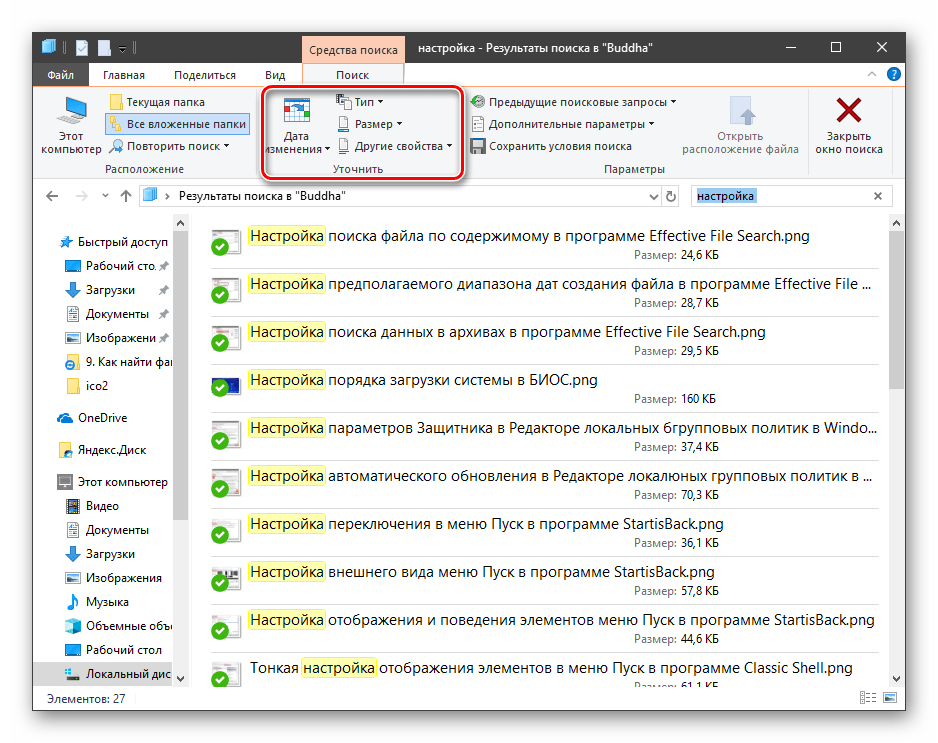The width and height of the screenshot is (938, 743).
Task: Select the Все вложенные папки option
Action: [177, 124]
